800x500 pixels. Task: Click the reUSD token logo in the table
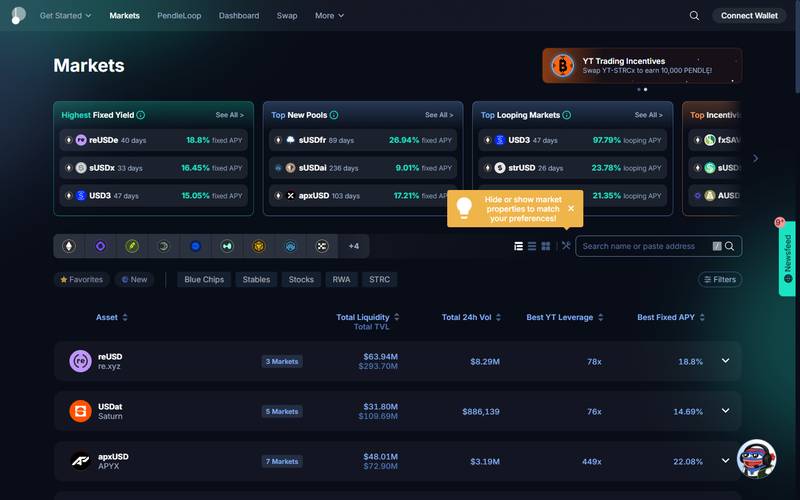[80, 361]
